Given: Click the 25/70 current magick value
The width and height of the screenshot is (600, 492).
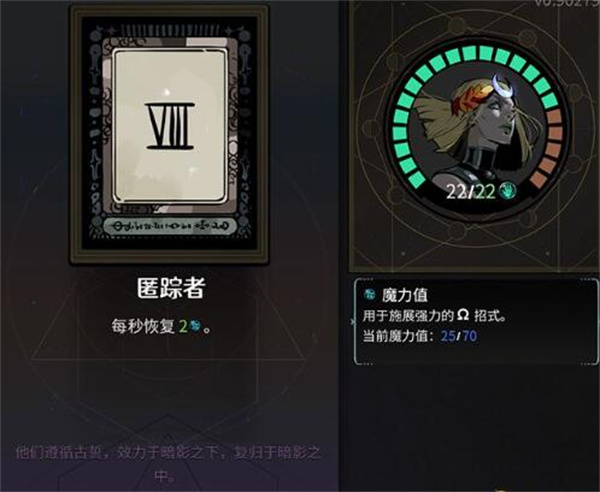Looking at the screenshot, I should (x=459, y=336).
